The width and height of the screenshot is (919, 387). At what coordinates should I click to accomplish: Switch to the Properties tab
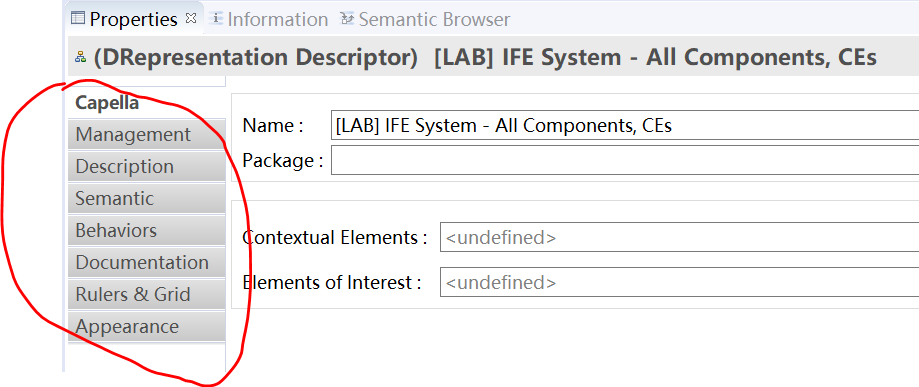pos(133,19)
